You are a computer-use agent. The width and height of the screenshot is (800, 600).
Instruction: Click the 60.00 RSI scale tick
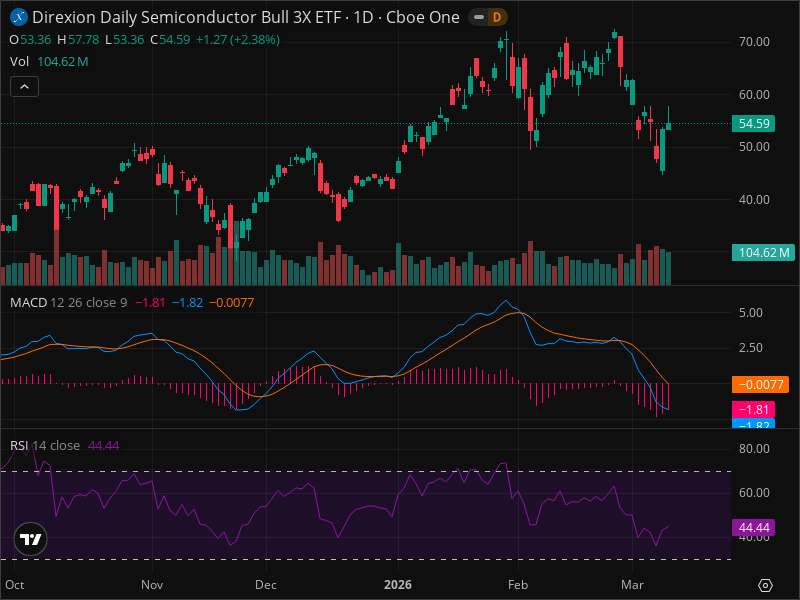coord(754,492)
